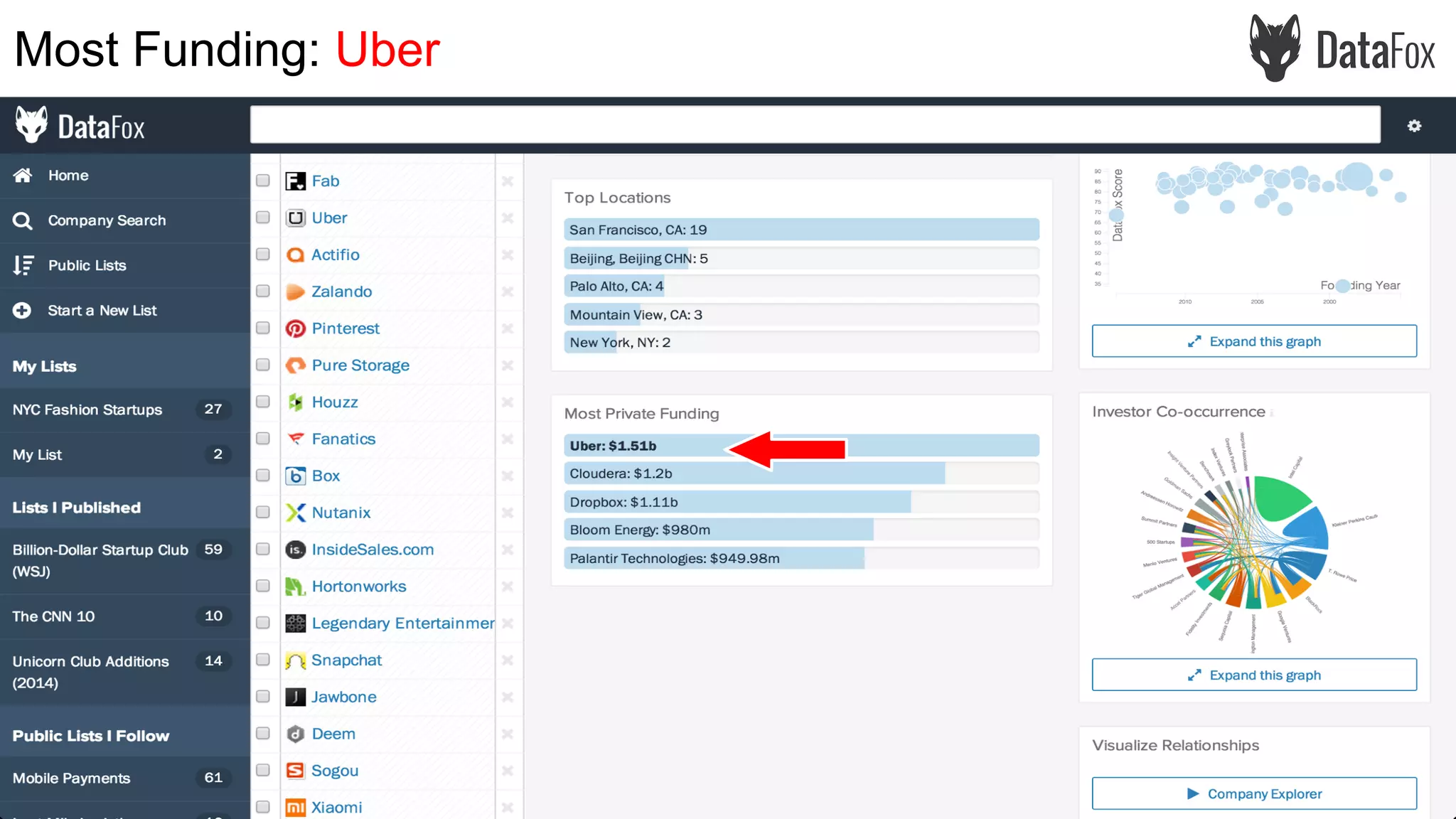The height and width of the screenshot is (819, 1456).
Task: Select the Zalando checkbox
Action: pos(263,291)
